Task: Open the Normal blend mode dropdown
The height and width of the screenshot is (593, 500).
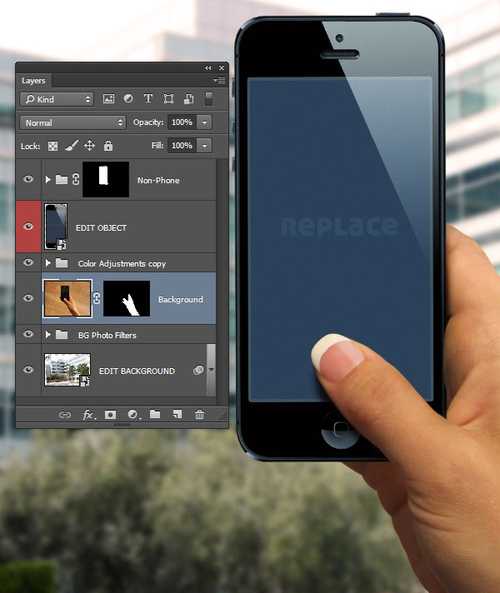Action: point(73,123)
